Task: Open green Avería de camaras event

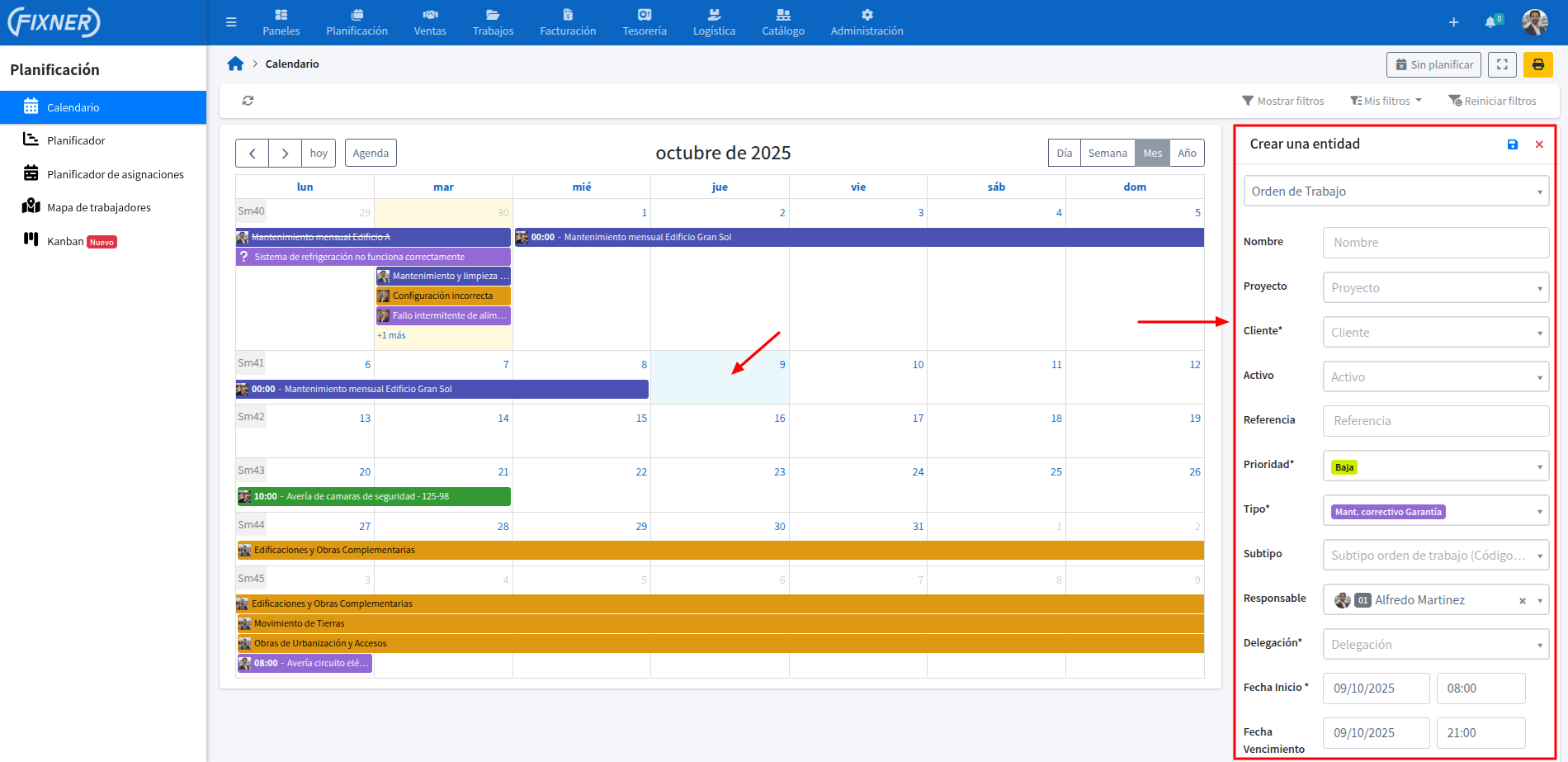Action: click(374, 496)
